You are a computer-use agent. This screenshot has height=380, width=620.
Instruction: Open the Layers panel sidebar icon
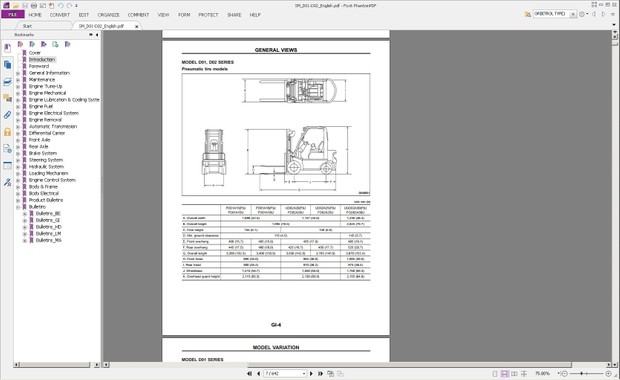click(x=8, y=81)
